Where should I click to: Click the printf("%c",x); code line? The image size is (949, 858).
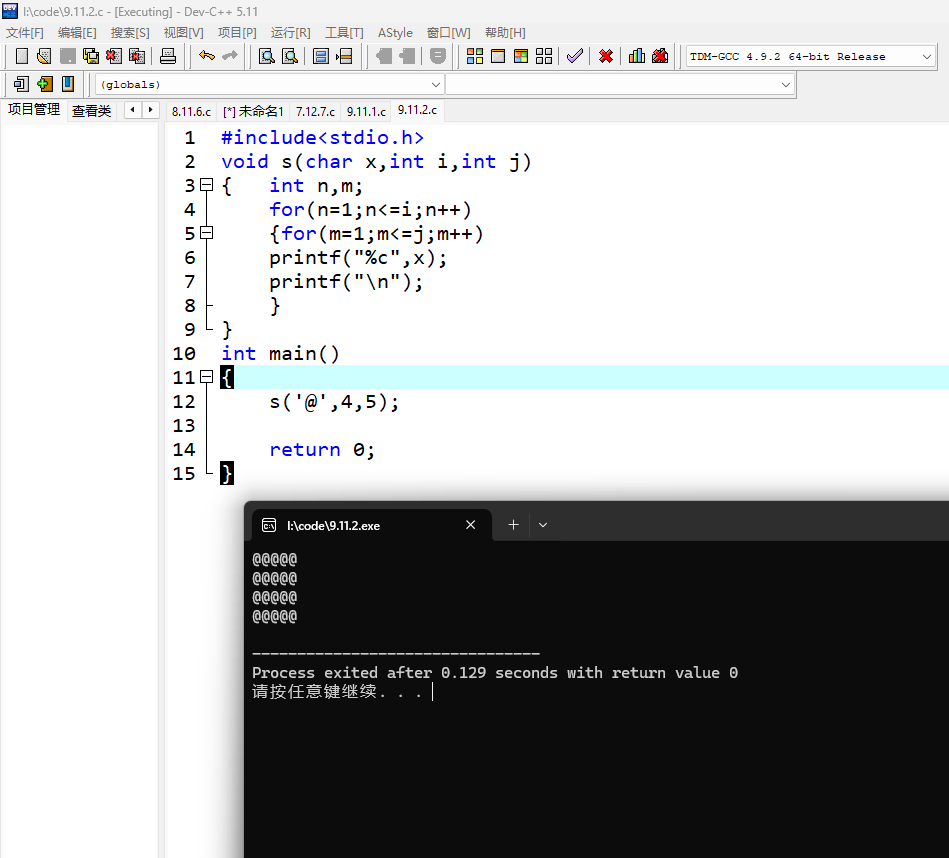click(358, 258)
